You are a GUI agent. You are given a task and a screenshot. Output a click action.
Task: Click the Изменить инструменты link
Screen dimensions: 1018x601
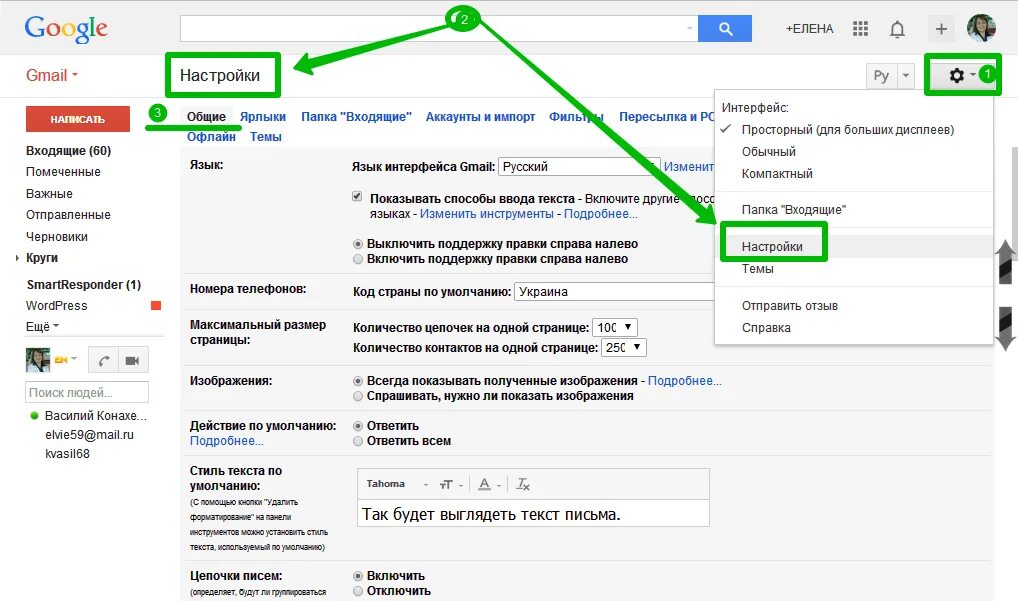(x=486, y=214)
